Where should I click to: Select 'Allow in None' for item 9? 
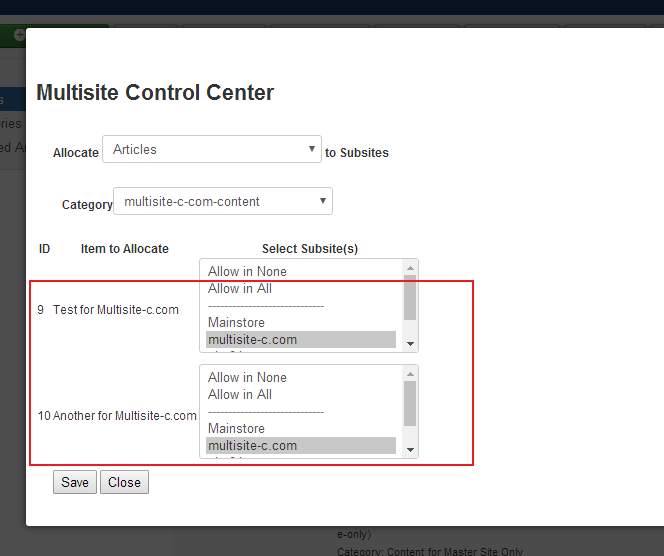coord(247,272)
